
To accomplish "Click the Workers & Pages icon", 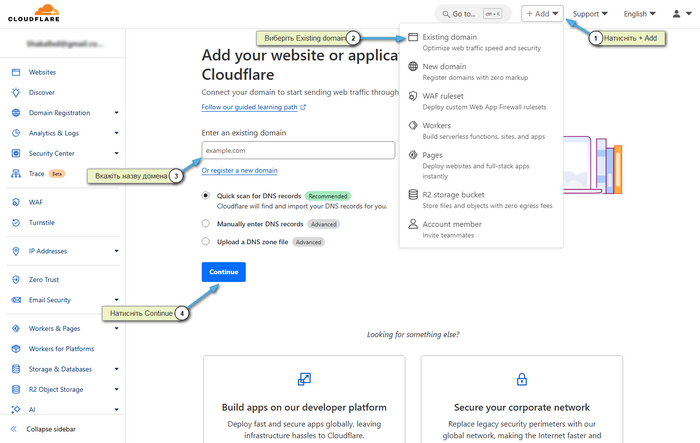I will 16,329.
